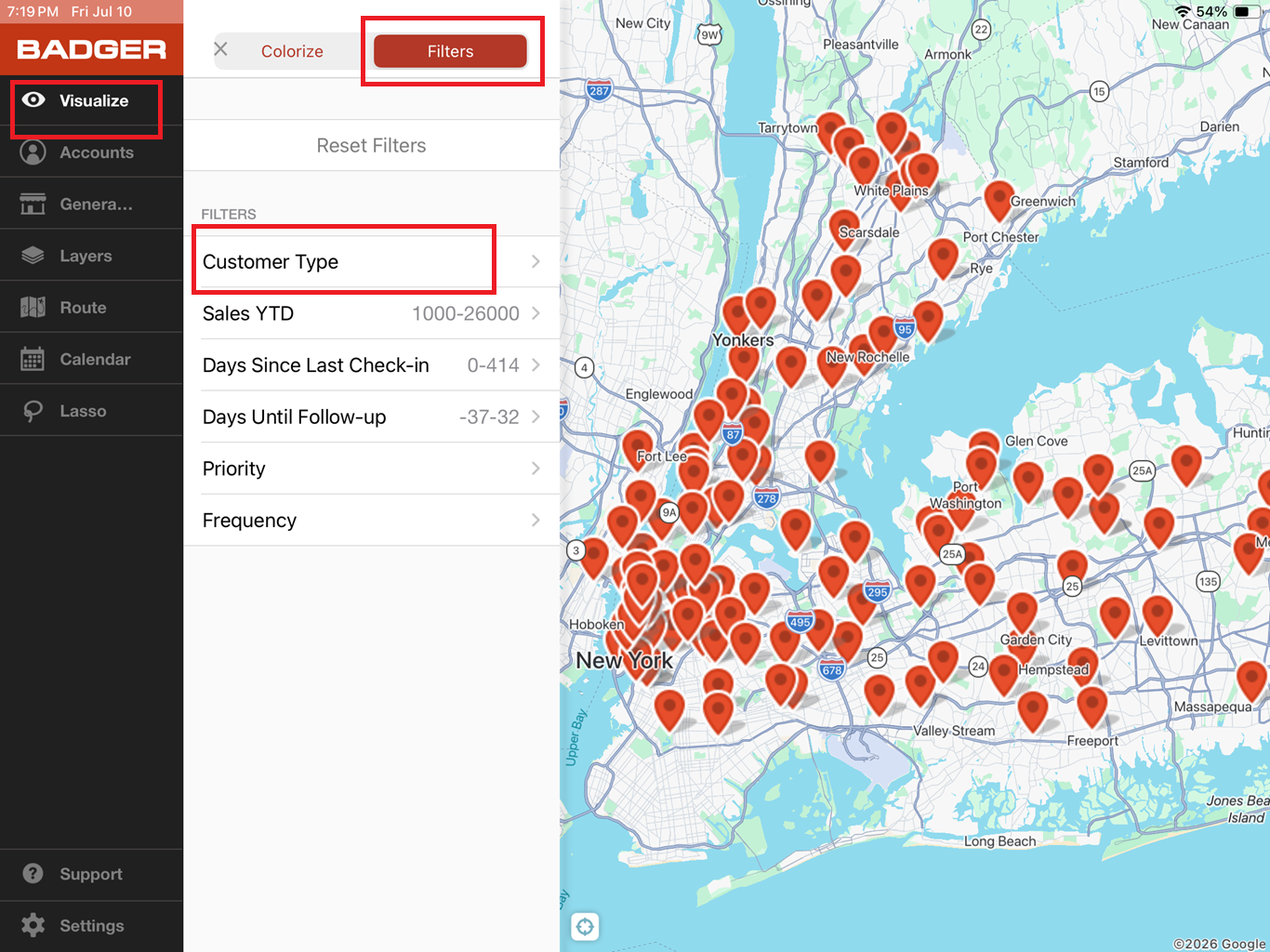Open Accounts via its person icon
This screenshot has width=1270, height=952.
[x=33, y=152]
